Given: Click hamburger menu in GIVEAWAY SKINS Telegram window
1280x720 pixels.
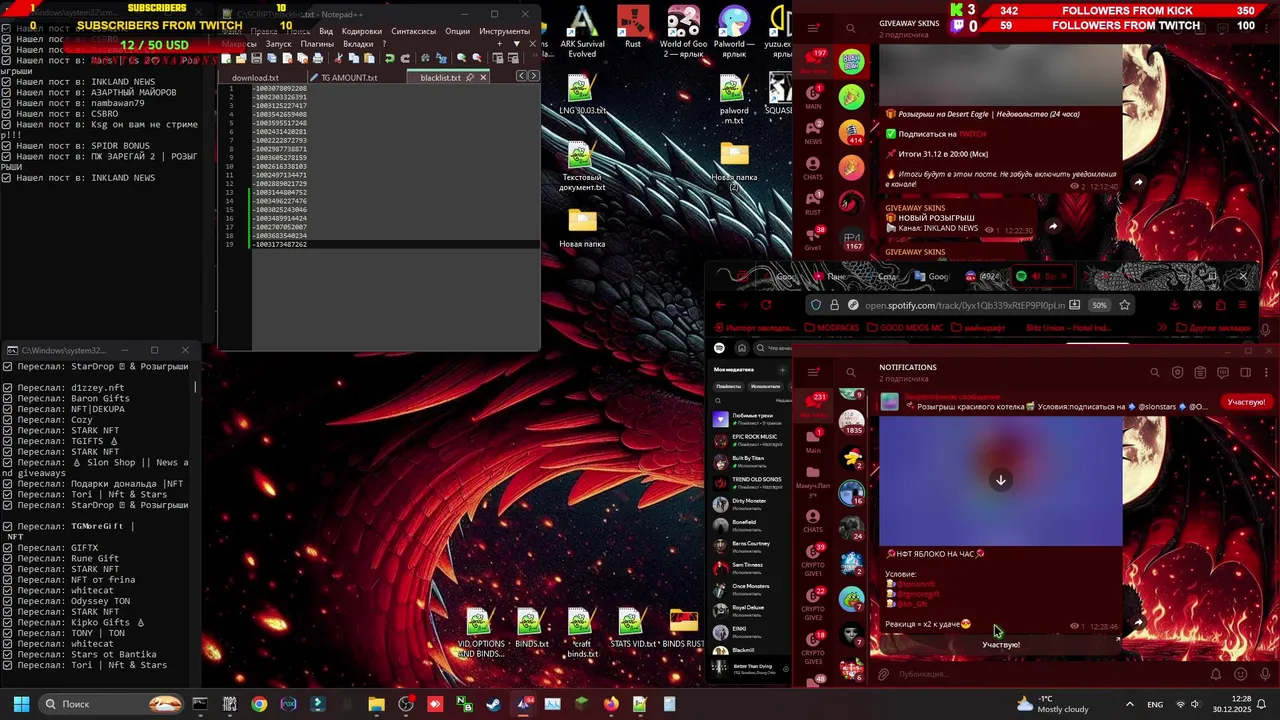Looking at the screenshot, I should coord(813,28).
